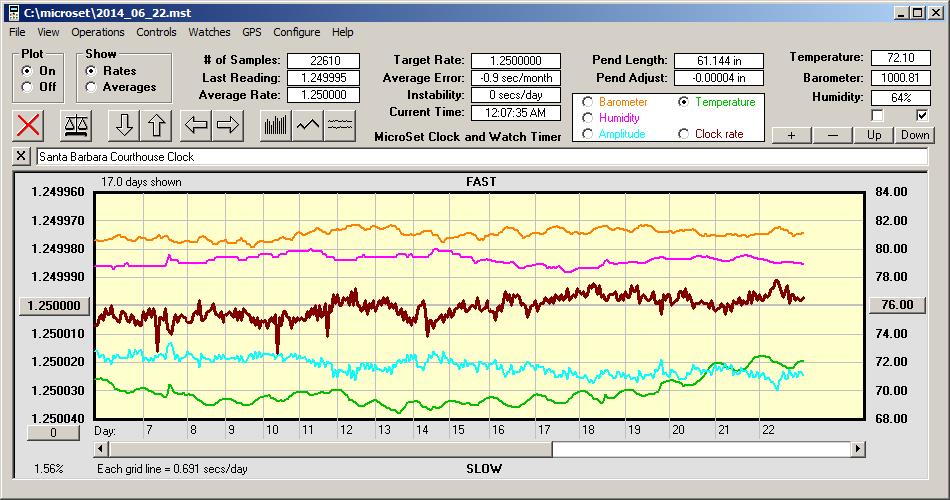Turn Plot to Off
950x500 pixels.
click(x=26, y=87)
